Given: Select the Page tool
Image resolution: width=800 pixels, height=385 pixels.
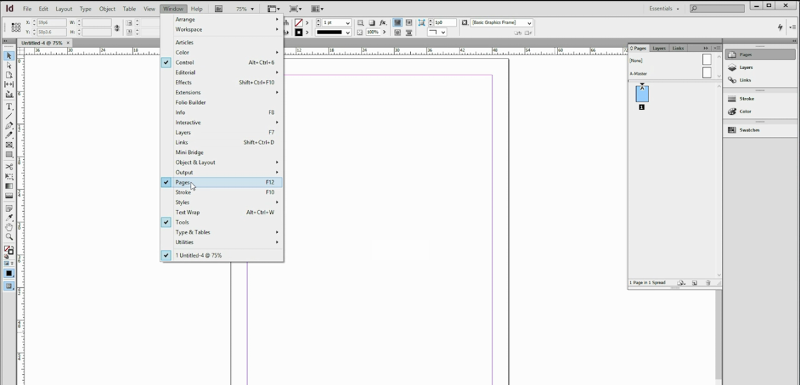Looking at the screenshot, I should [x=9, y=75].
